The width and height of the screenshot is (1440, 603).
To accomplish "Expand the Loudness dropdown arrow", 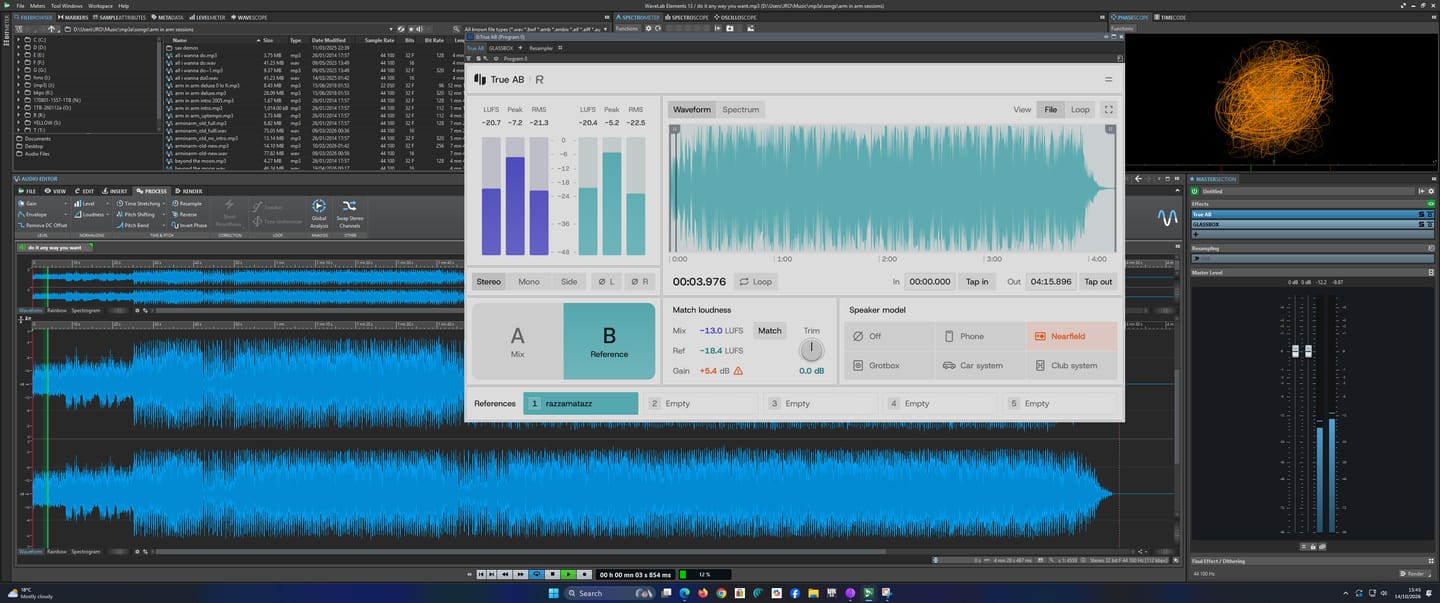I will tap(109, 215).
